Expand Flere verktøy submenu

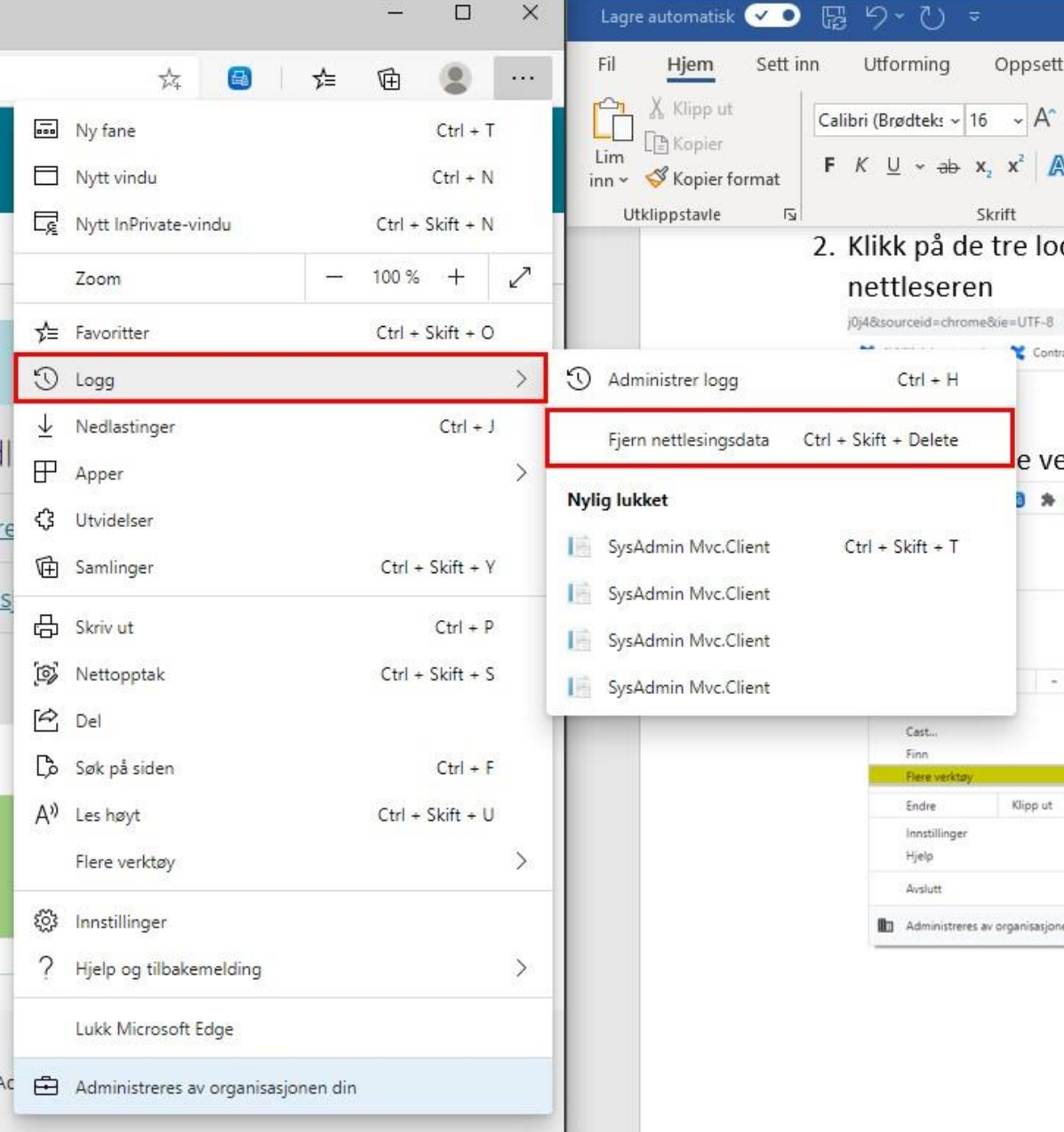(x=283, y=862)
